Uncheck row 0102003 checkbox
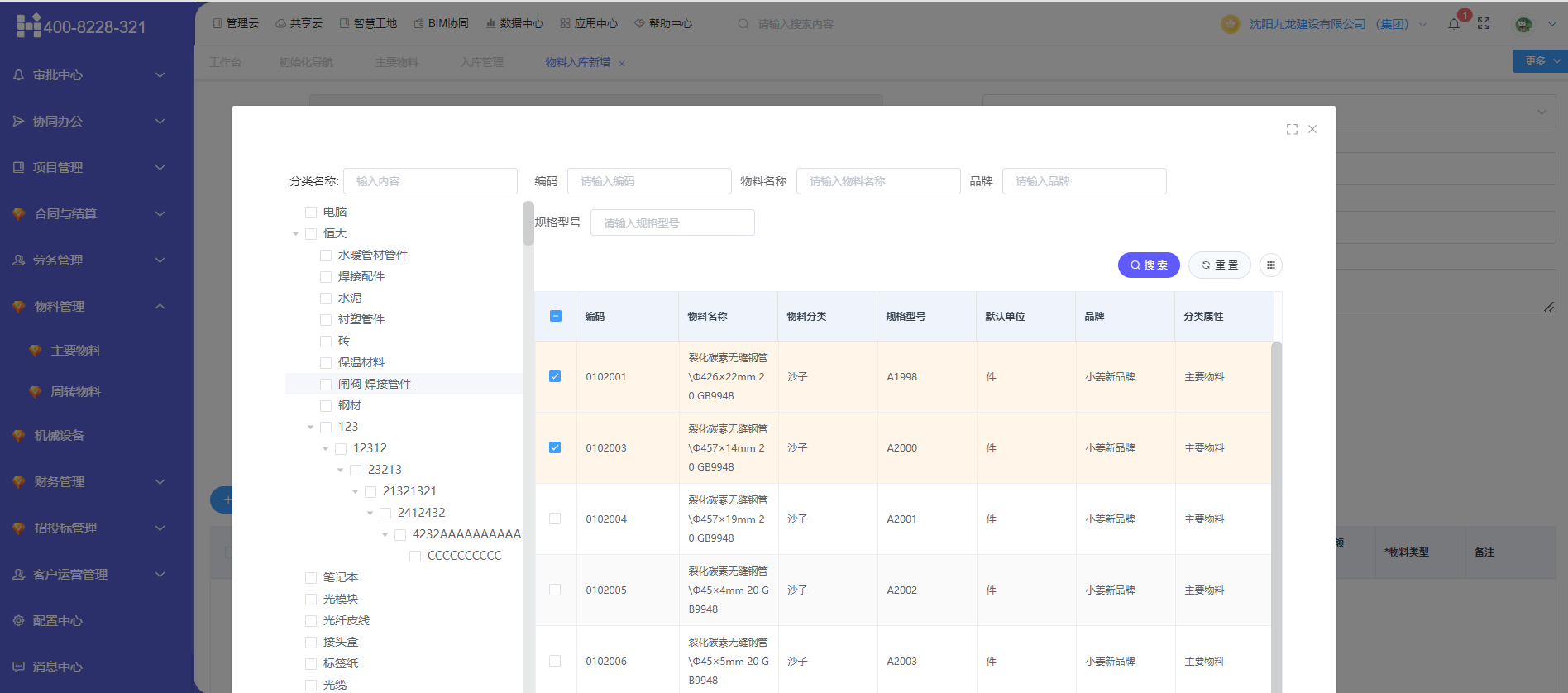The width and height of the screenshot is (1568, 693). tap(555, 447)
